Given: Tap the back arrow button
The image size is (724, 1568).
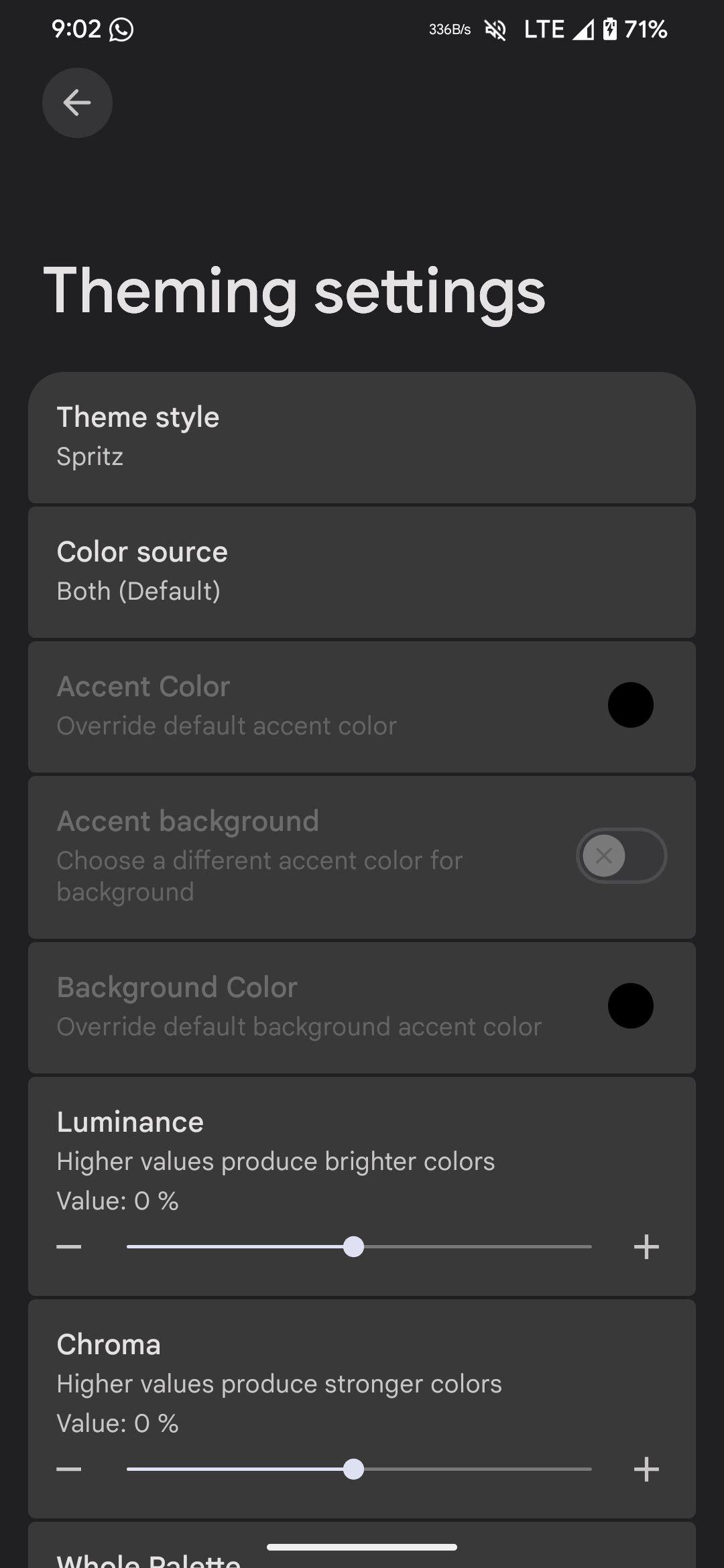Looking at the screenshot, I should coord(77,103).
